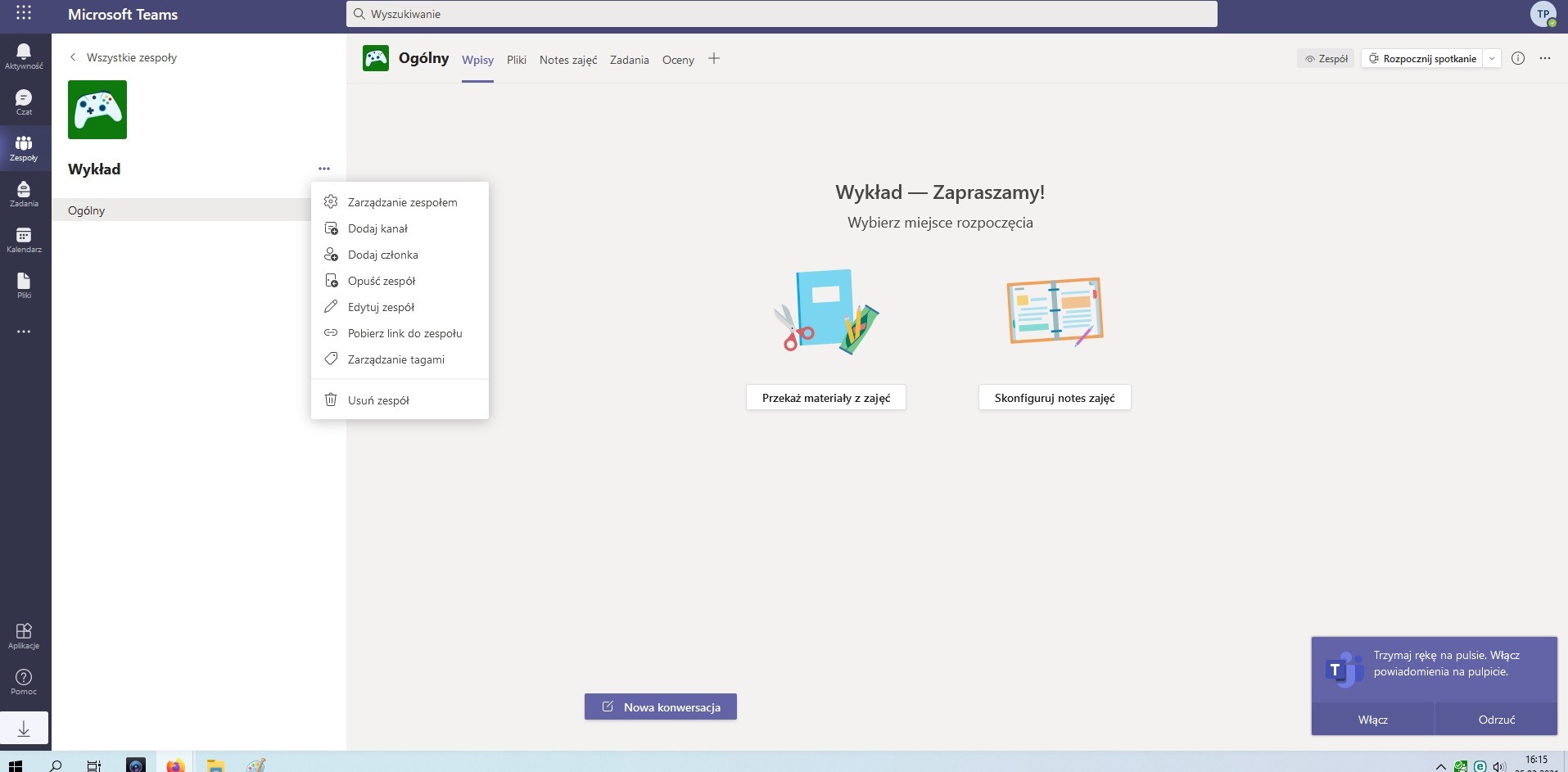
Task: Choose Pobierz link do zespołu
Action: tap(400, 333)
